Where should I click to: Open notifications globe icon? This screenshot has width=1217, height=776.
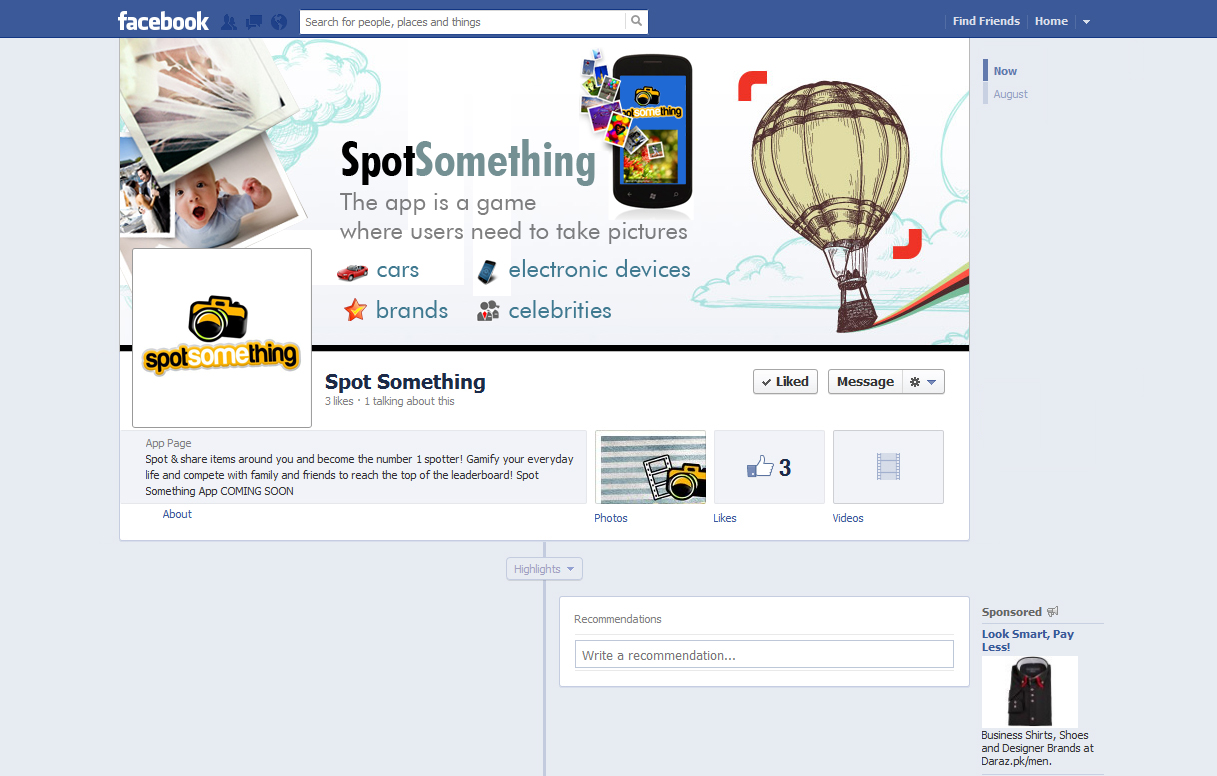(279, 22)
